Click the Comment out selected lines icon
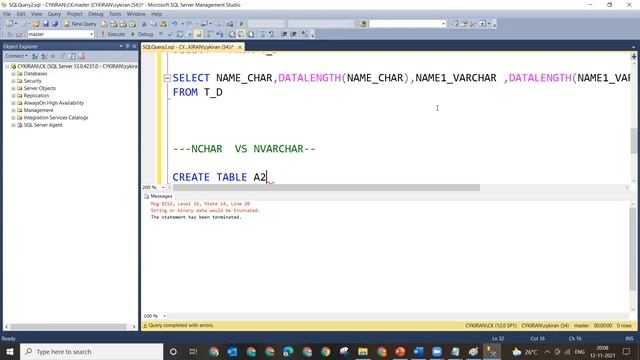Image resolution: width=640 pixels, height=360 pixels. tap(262, 34)
